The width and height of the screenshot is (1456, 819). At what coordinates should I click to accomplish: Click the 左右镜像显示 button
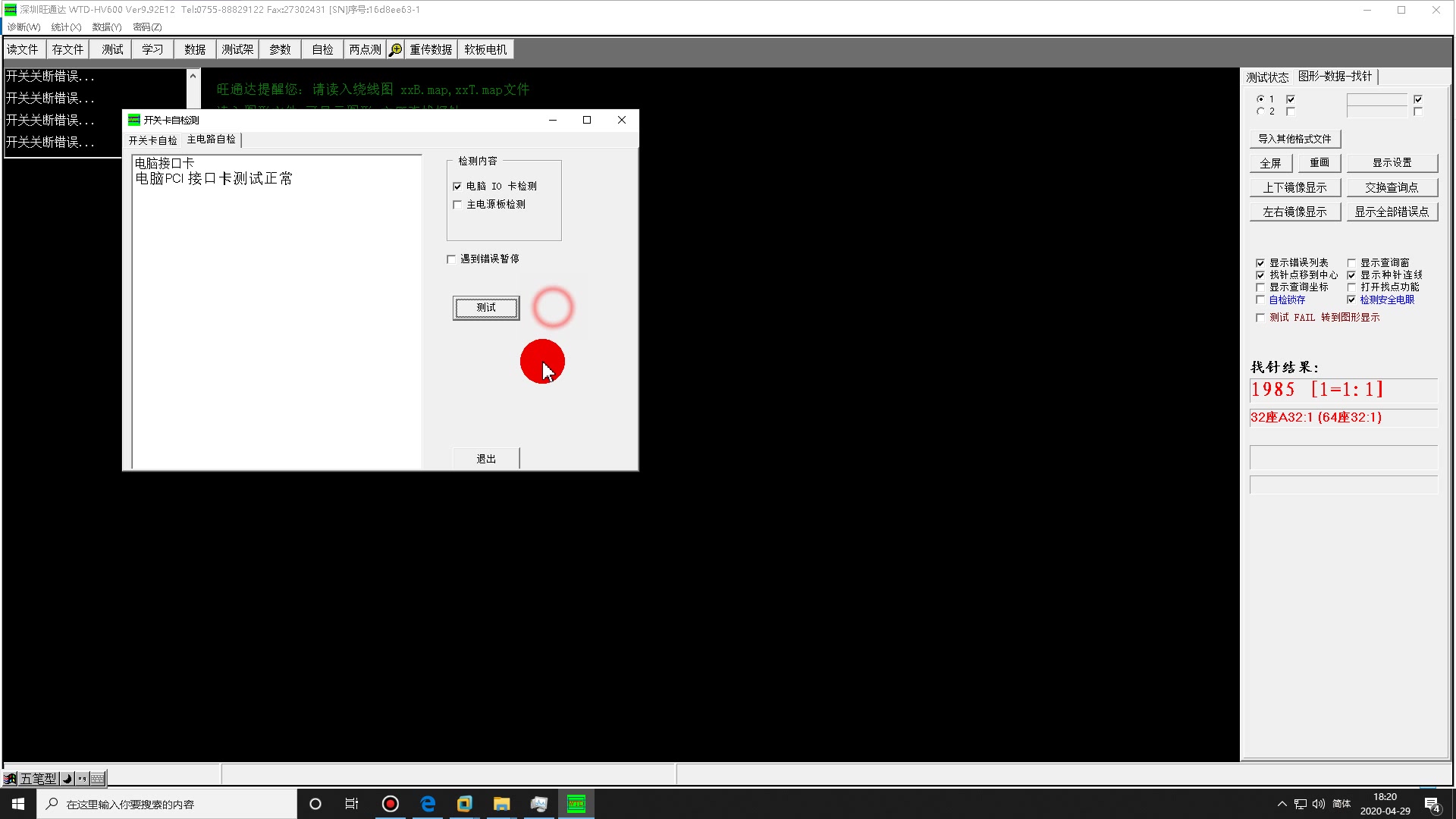1295,212
